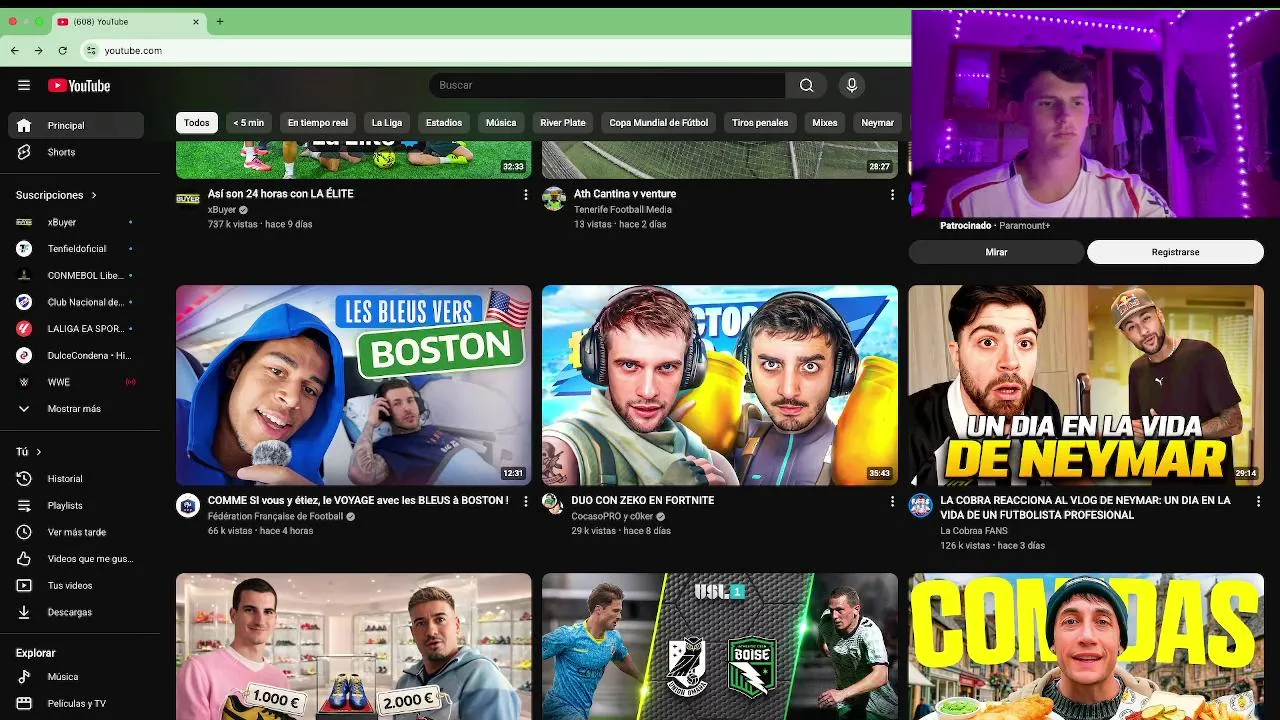Start voice search with microphone icon

click(852, 85)
